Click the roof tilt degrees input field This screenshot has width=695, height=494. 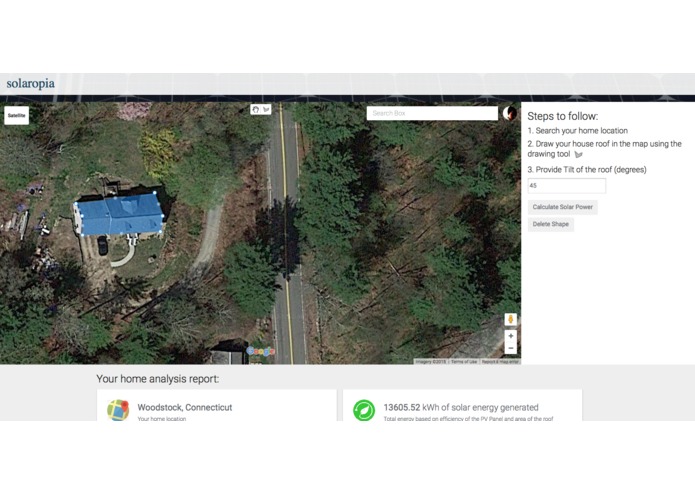[566, 186]
